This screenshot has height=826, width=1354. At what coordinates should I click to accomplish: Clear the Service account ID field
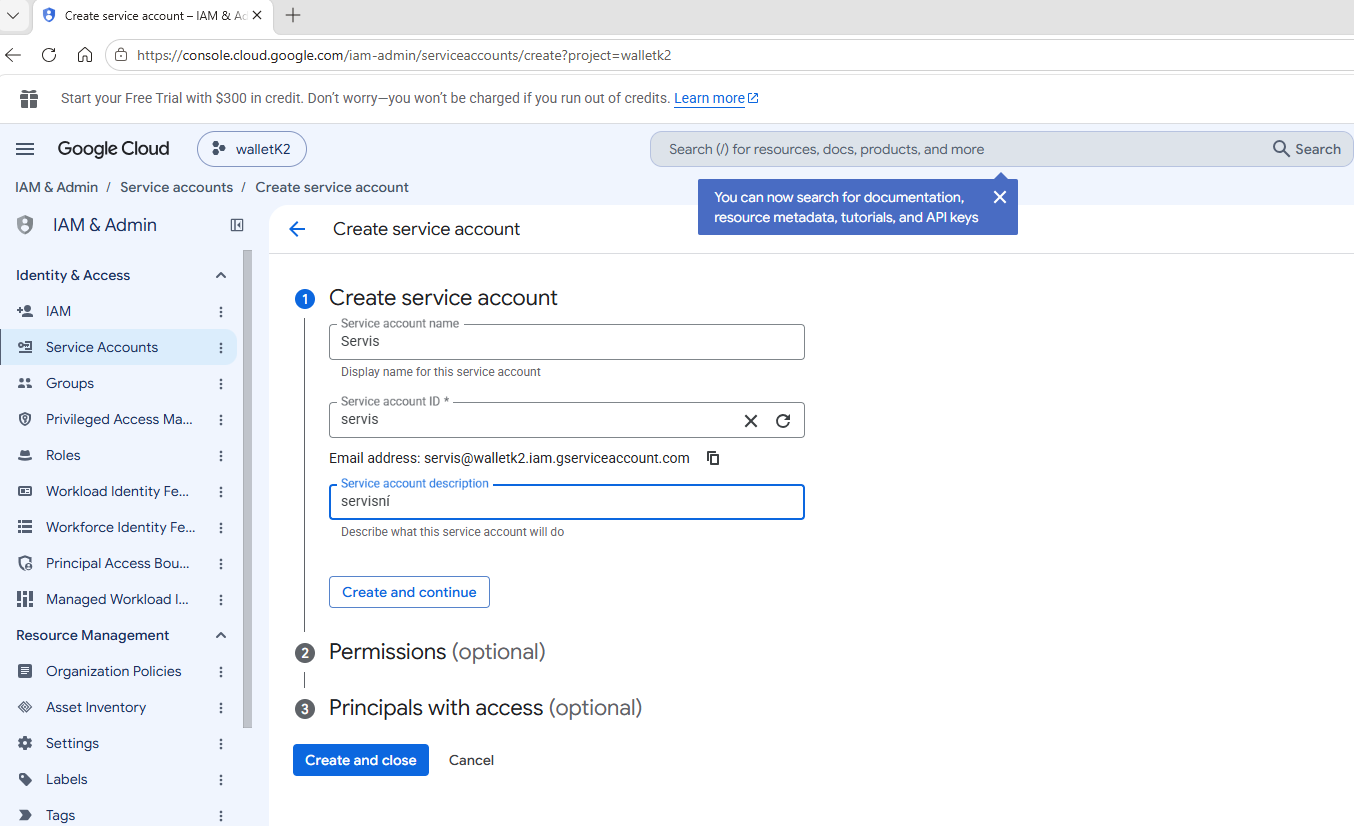click(x=751, y=421)
